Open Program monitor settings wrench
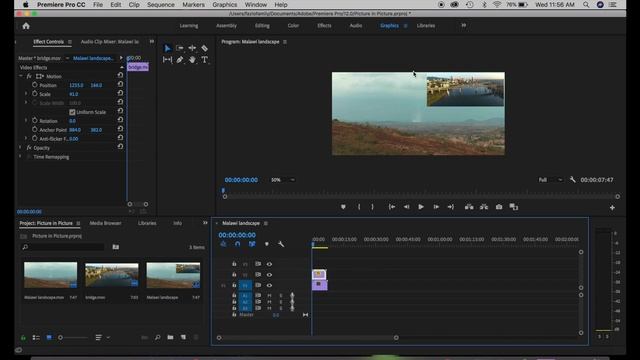 tap(573, 180)
